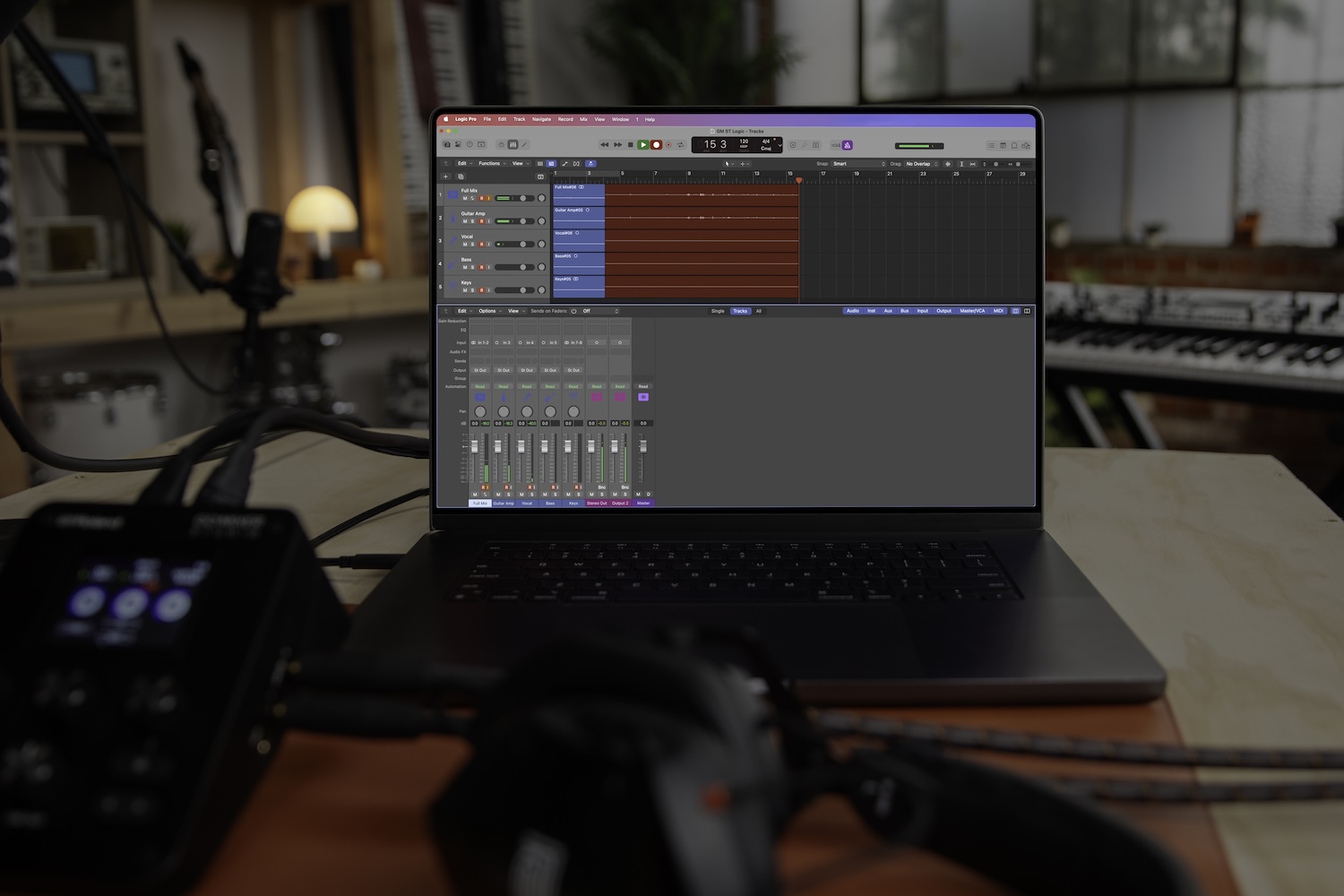Solo the Vocal track in track header
1344x896 pixels.
(473, 245)
